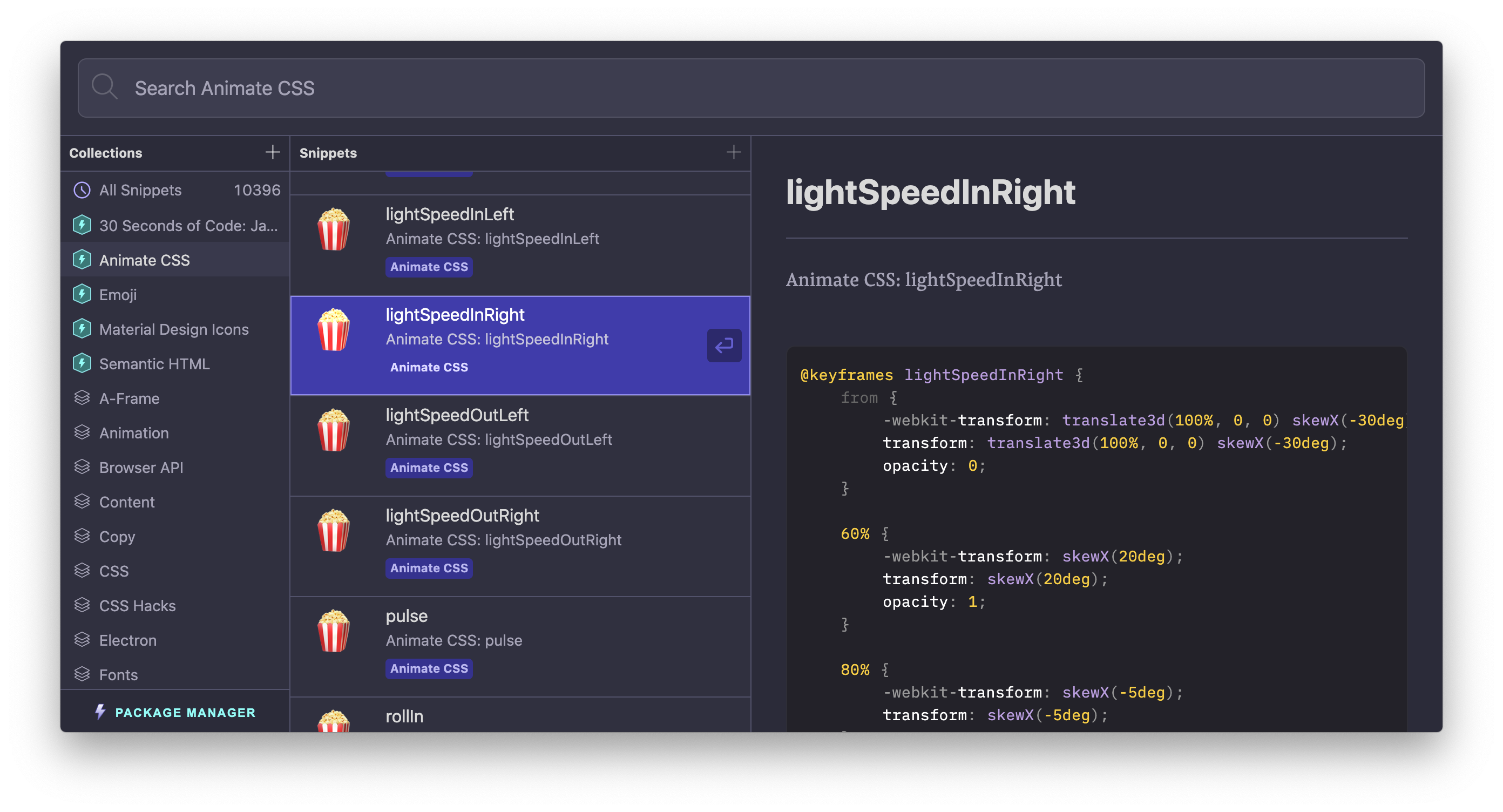Select the CSS Hacks collection
1503x812 pixels.
(x=175, y=606)
